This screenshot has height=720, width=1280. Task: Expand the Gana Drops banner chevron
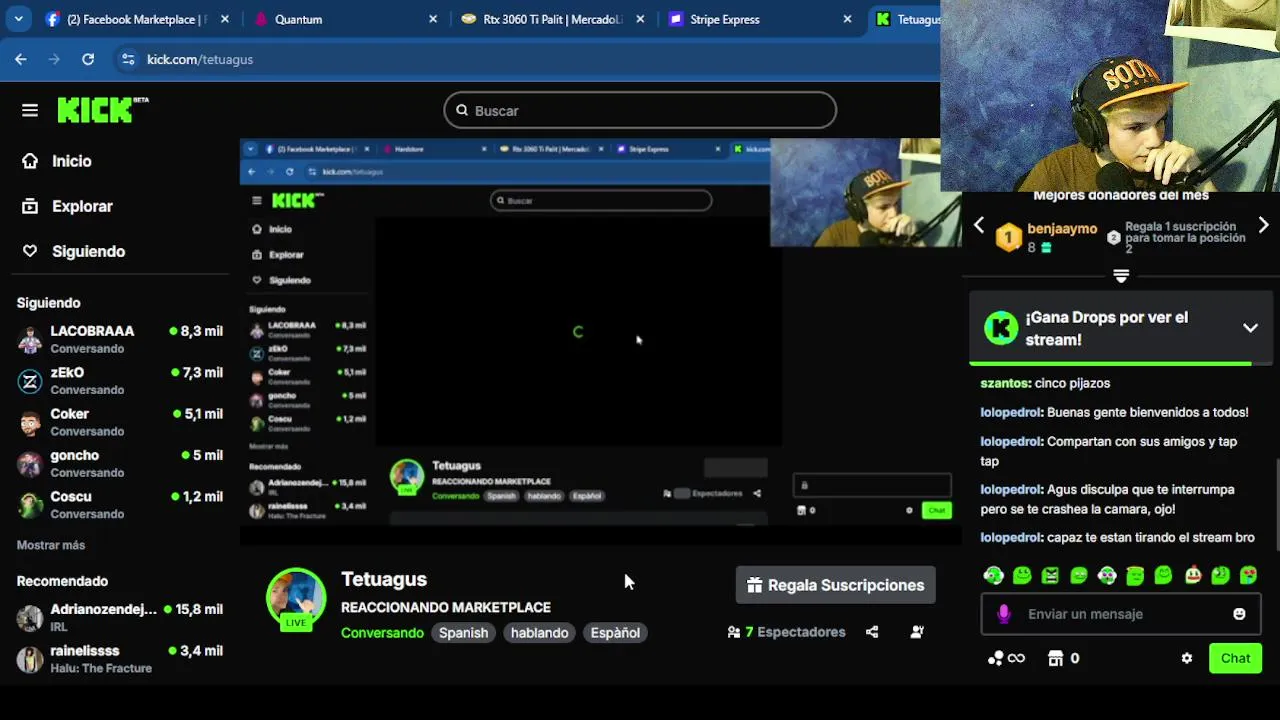[x=1250, y=328]
